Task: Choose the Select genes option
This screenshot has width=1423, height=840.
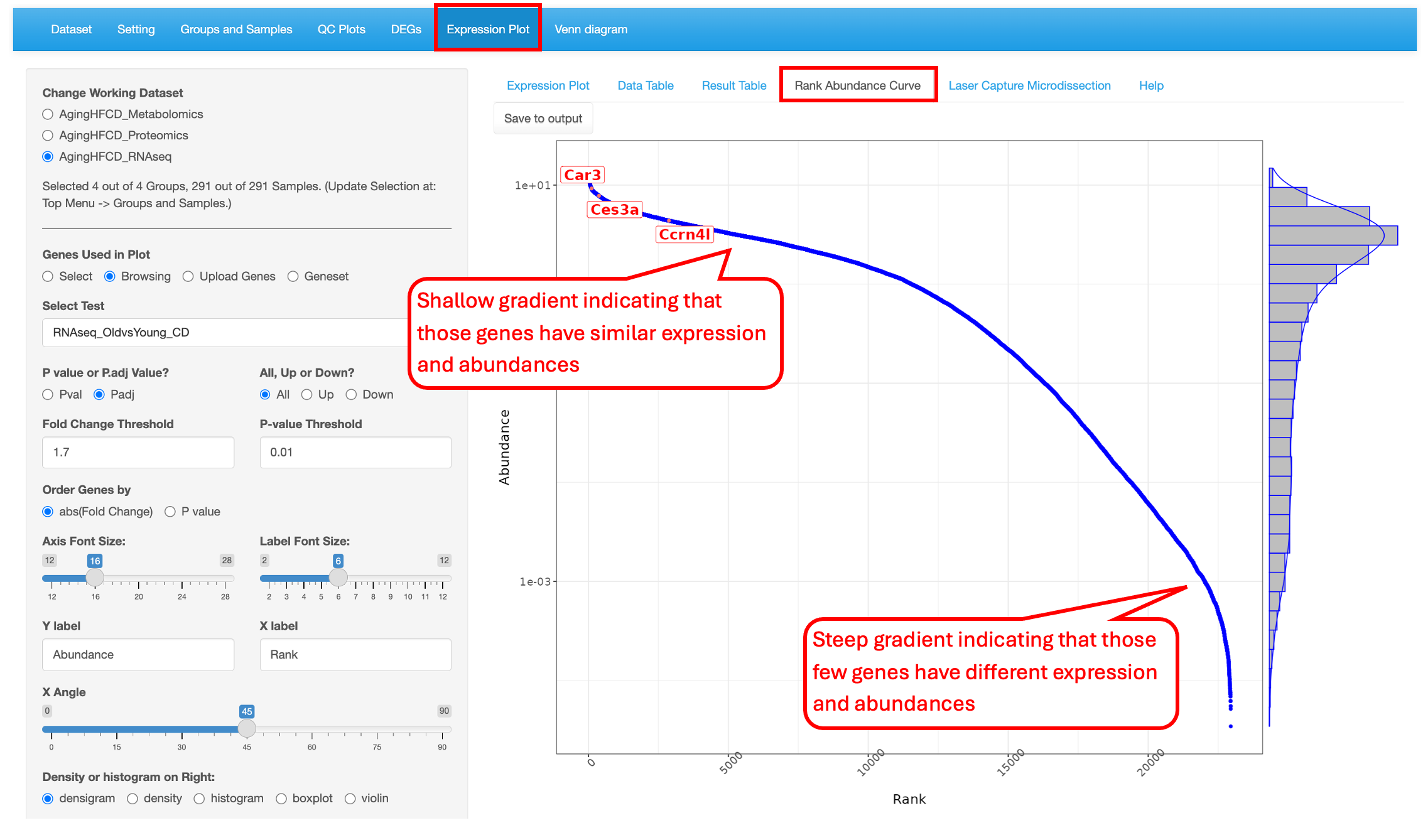Action: tap(48, 277)
